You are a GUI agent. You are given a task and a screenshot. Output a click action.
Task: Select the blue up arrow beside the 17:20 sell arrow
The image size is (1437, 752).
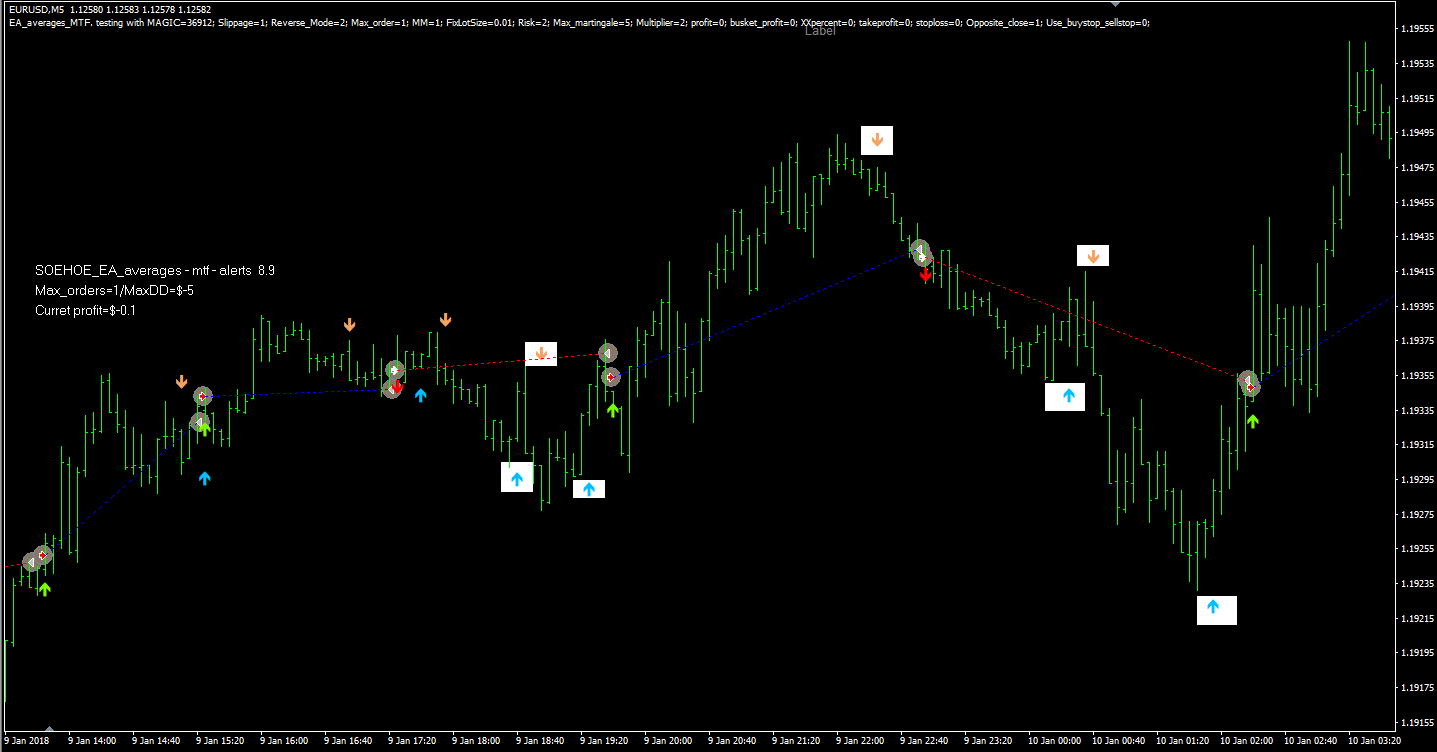click(421, 395)
